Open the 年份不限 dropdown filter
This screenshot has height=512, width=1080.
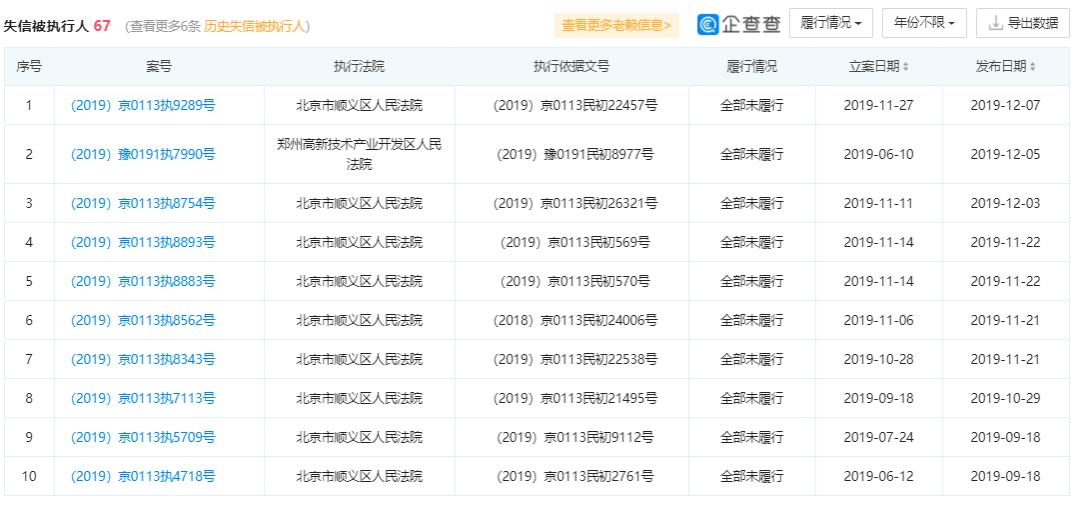click(924, 23)
